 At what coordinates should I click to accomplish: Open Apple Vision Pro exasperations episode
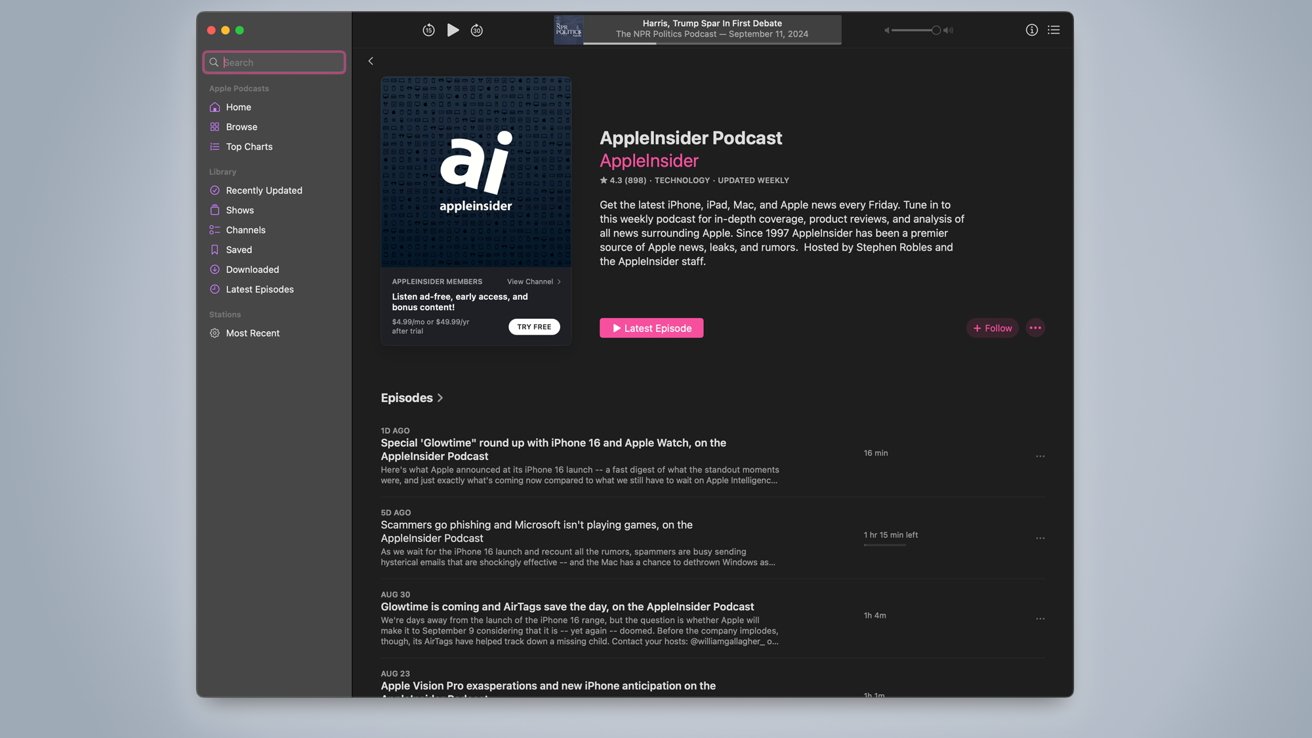(548, 689)
